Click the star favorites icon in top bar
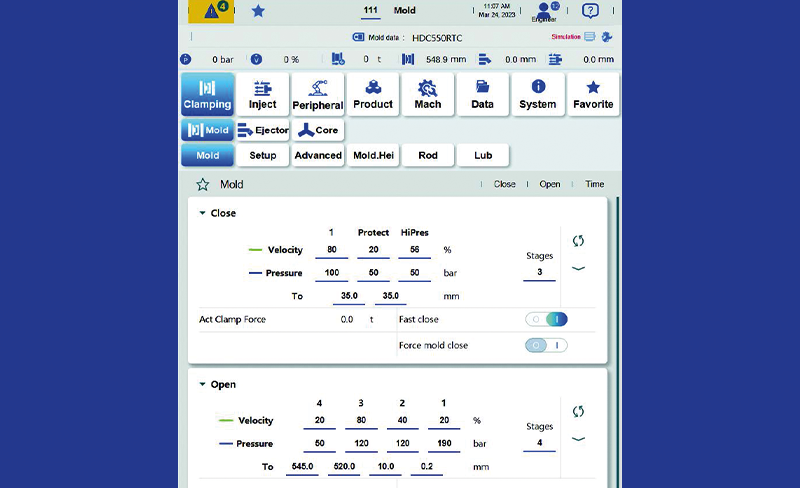800x488 pixels. point(258,11)
